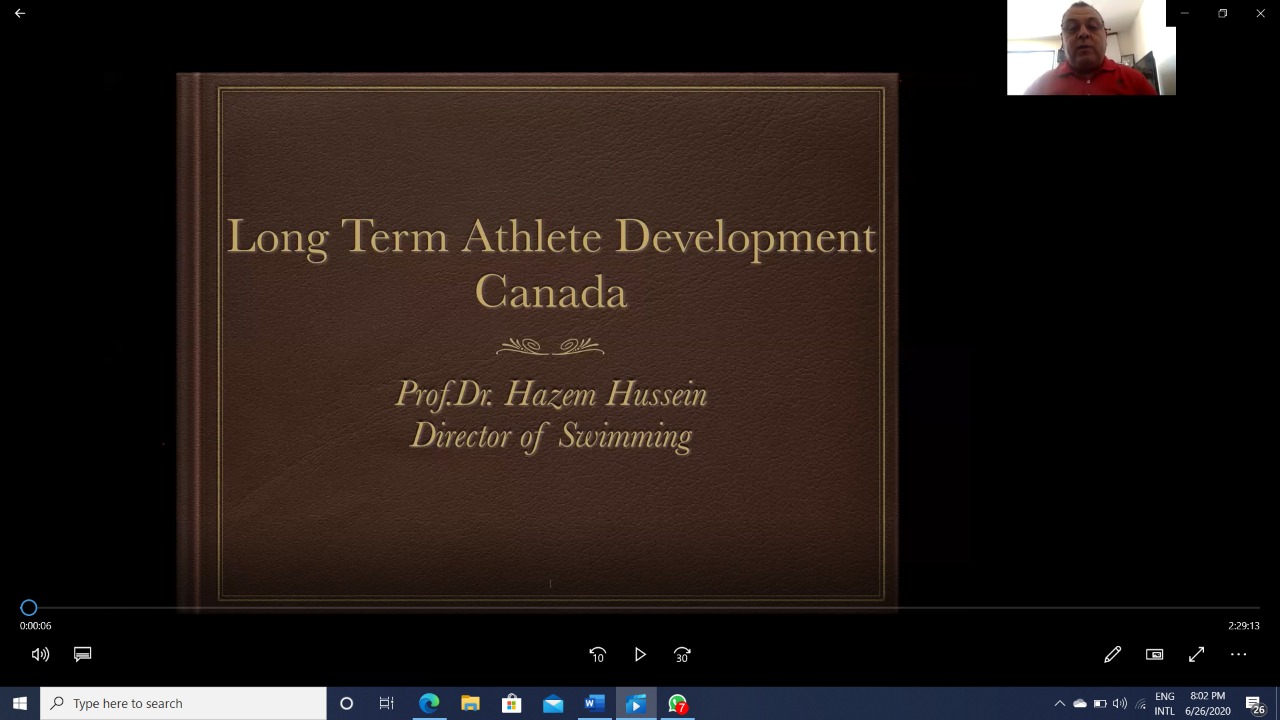
Task: Go back using the top-left arrow
Action: (x=20, y=13)
